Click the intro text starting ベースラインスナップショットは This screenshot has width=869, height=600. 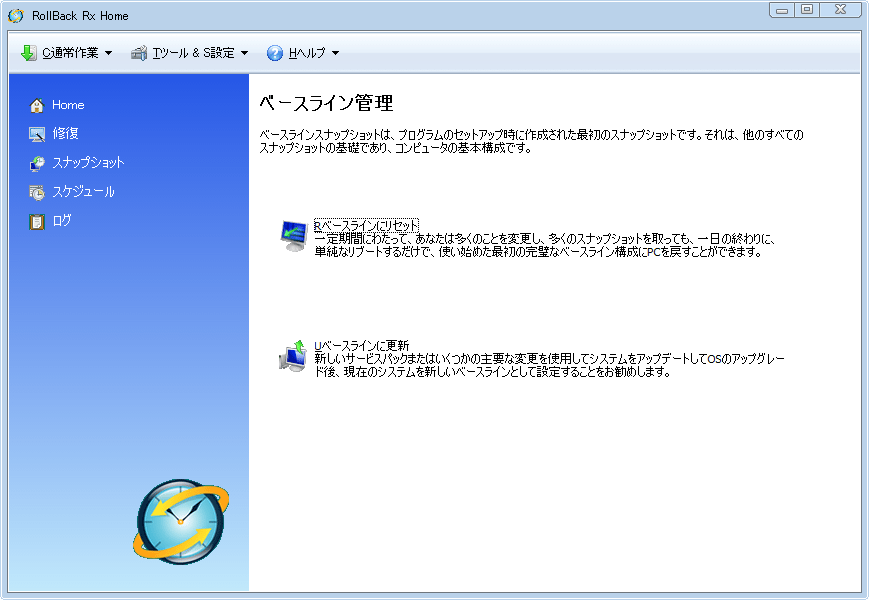click(531, 141)
